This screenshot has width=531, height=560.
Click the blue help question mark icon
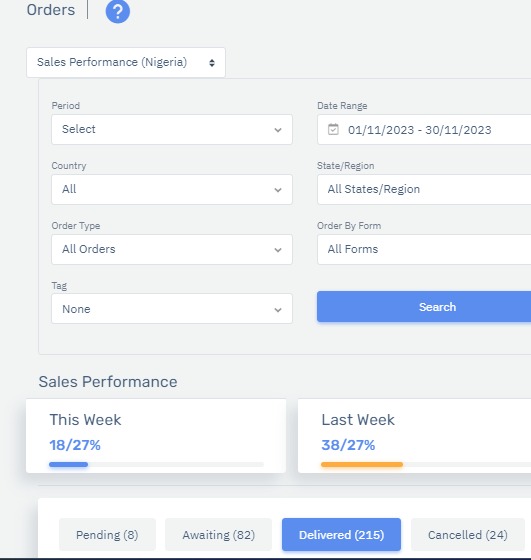(118, 11)
